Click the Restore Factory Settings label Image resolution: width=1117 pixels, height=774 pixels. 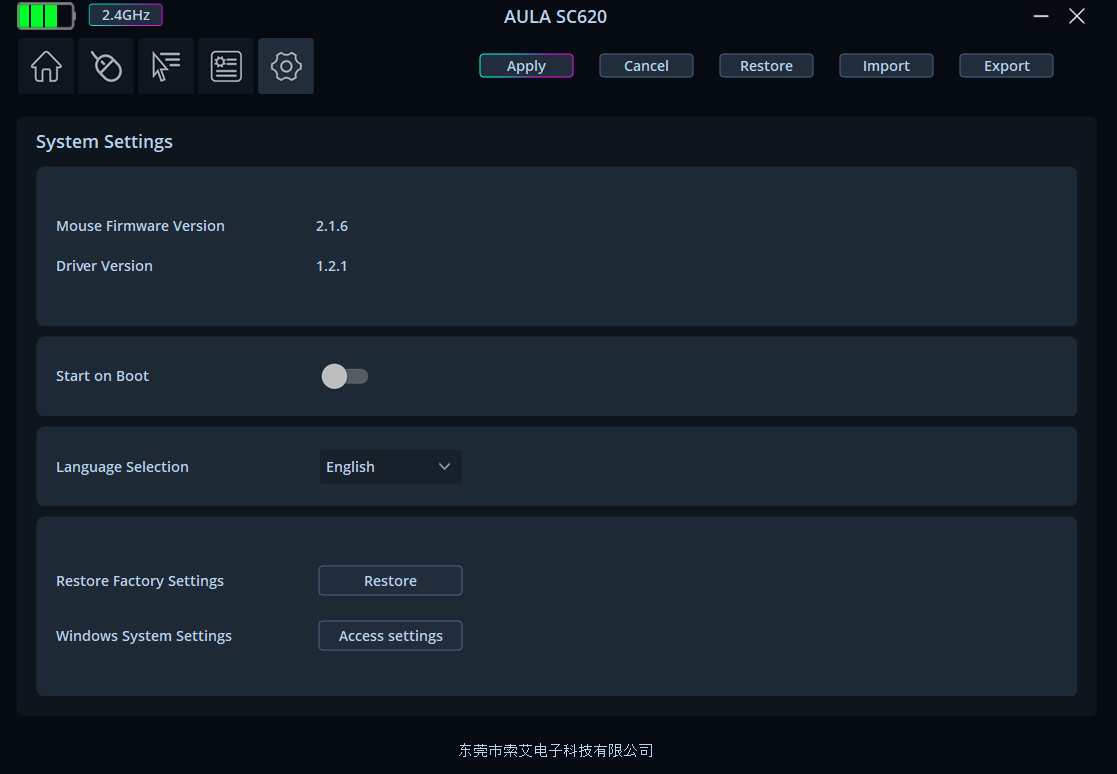pyautogui.click(x=140, y=581)
